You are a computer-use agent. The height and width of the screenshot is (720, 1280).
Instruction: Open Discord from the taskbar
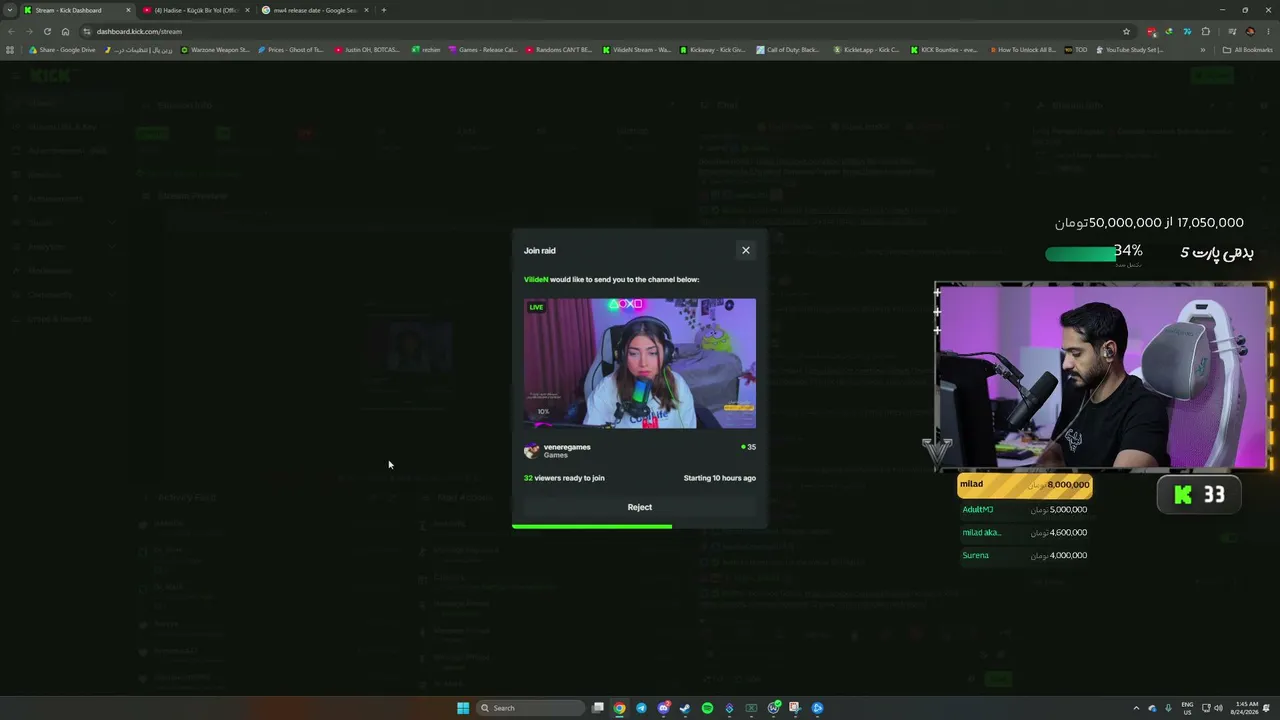tap(663, 708)
